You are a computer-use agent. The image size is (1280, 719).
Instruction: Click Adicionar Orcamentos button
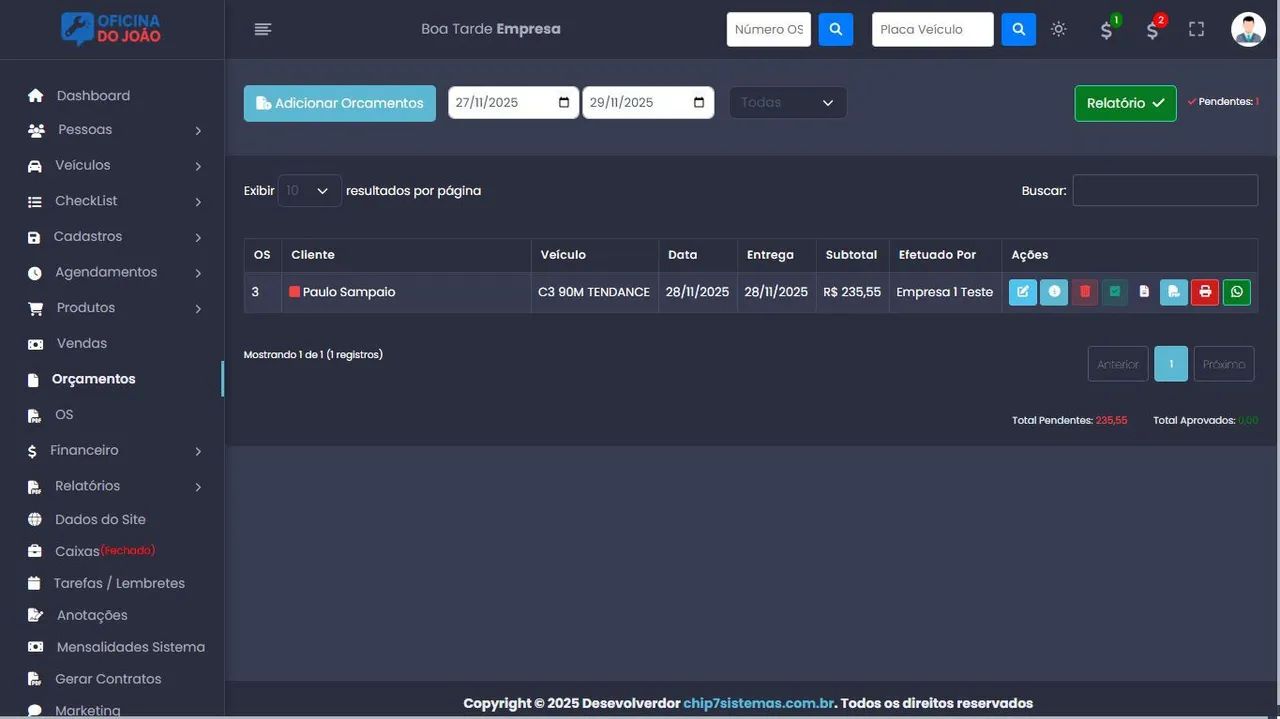point(340,103)
